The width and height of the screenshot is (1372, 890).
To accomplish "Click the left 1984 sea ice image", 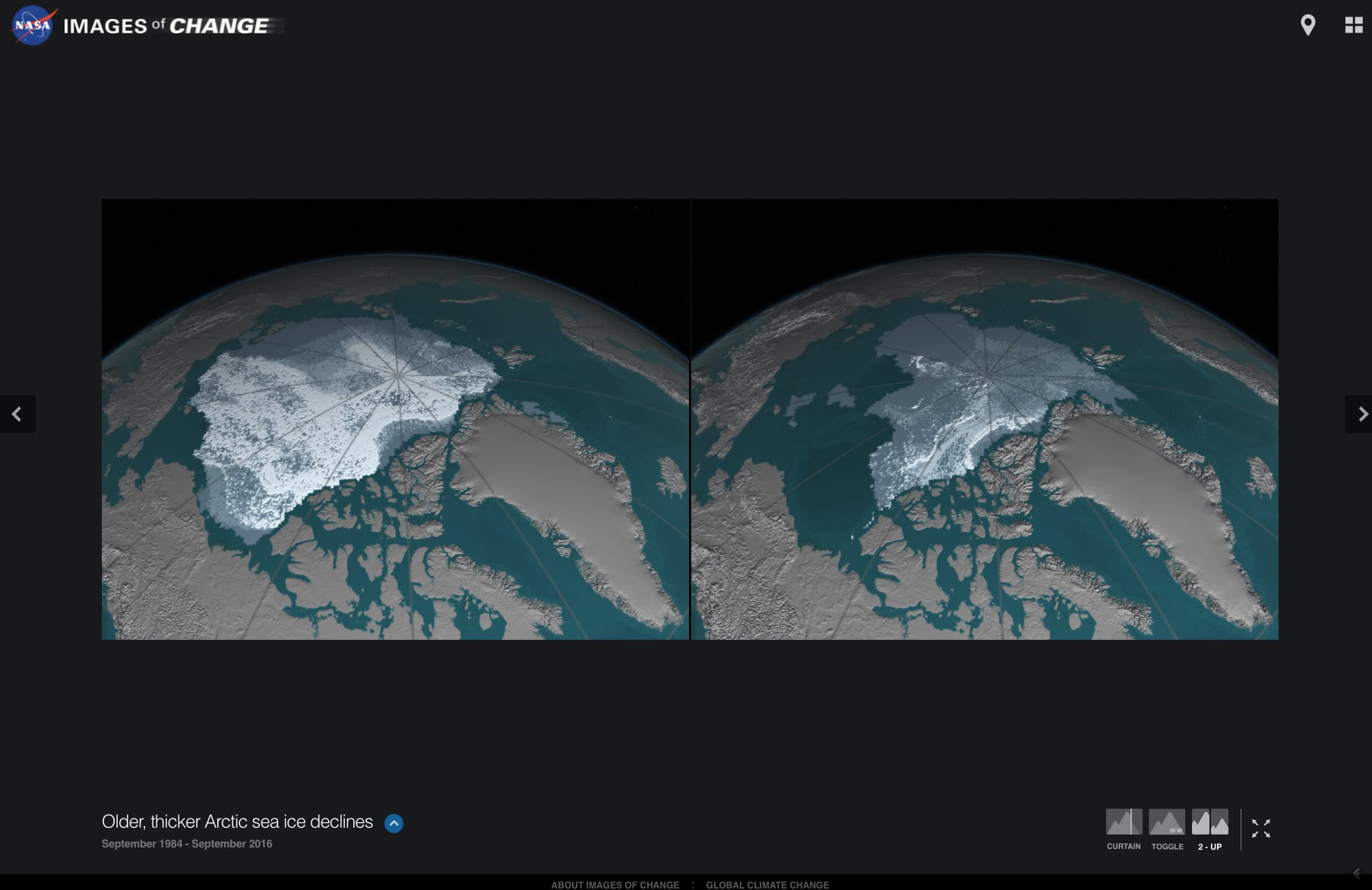I will [x=395, y=420].
